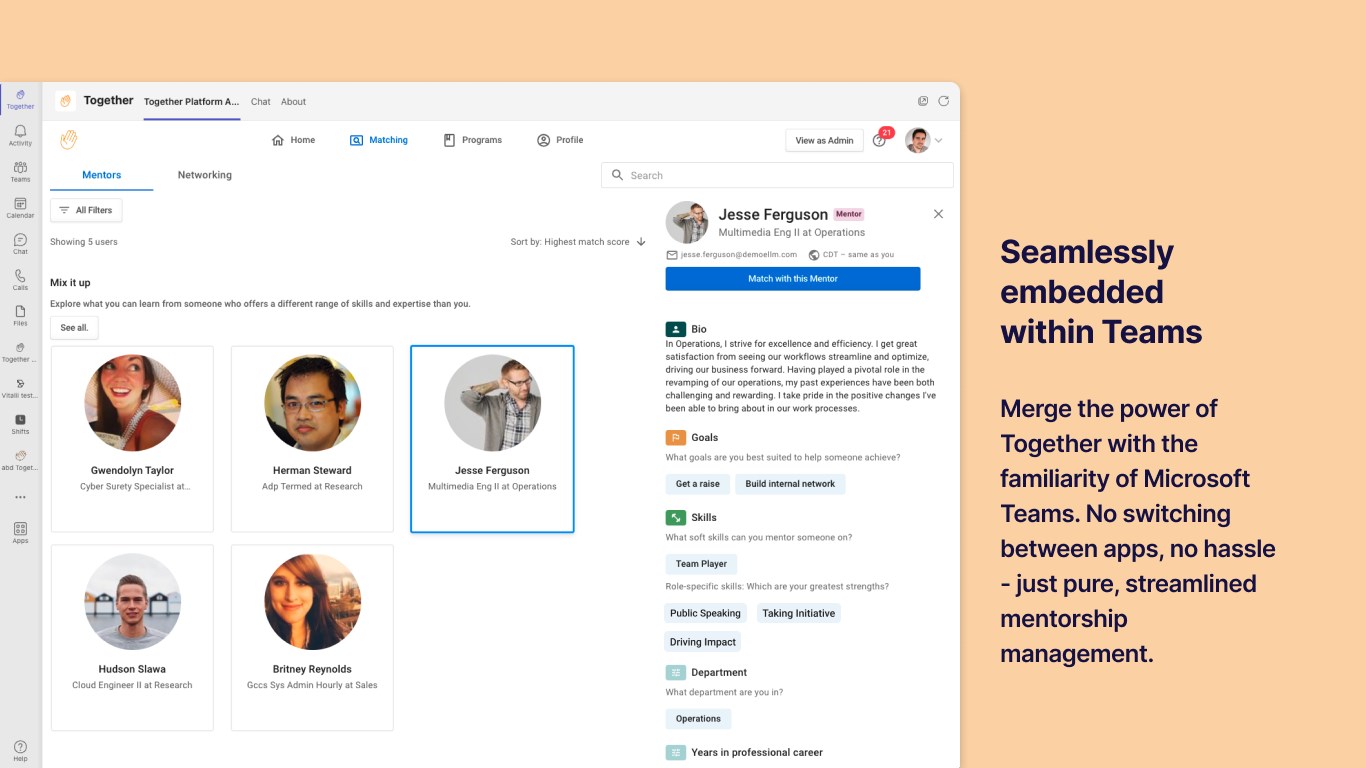Image resolution: width=1366 pixels, height=768 pixels.
Task: Open Sort by Highest match score dropdown
Action: [x=578, y=242]
